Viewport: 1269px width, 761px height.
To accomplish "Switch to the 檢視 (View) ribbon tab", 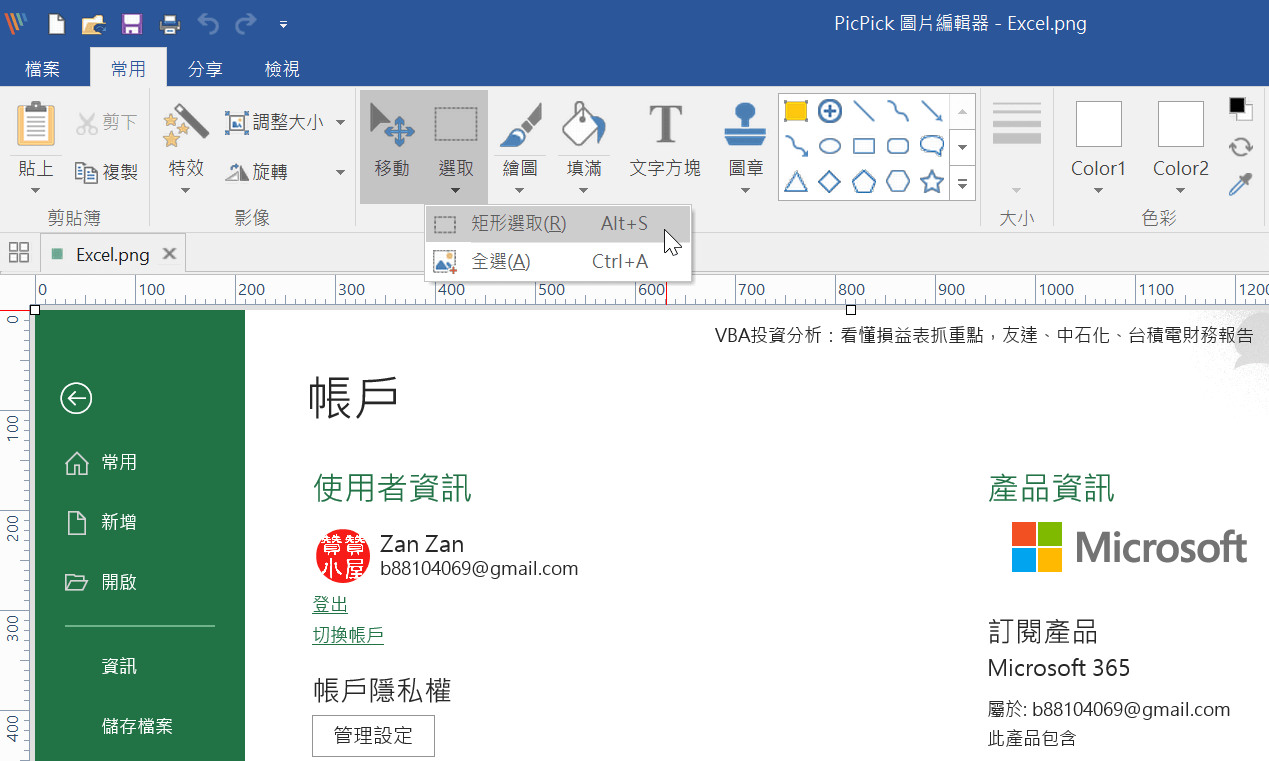I will coord(282,69).
